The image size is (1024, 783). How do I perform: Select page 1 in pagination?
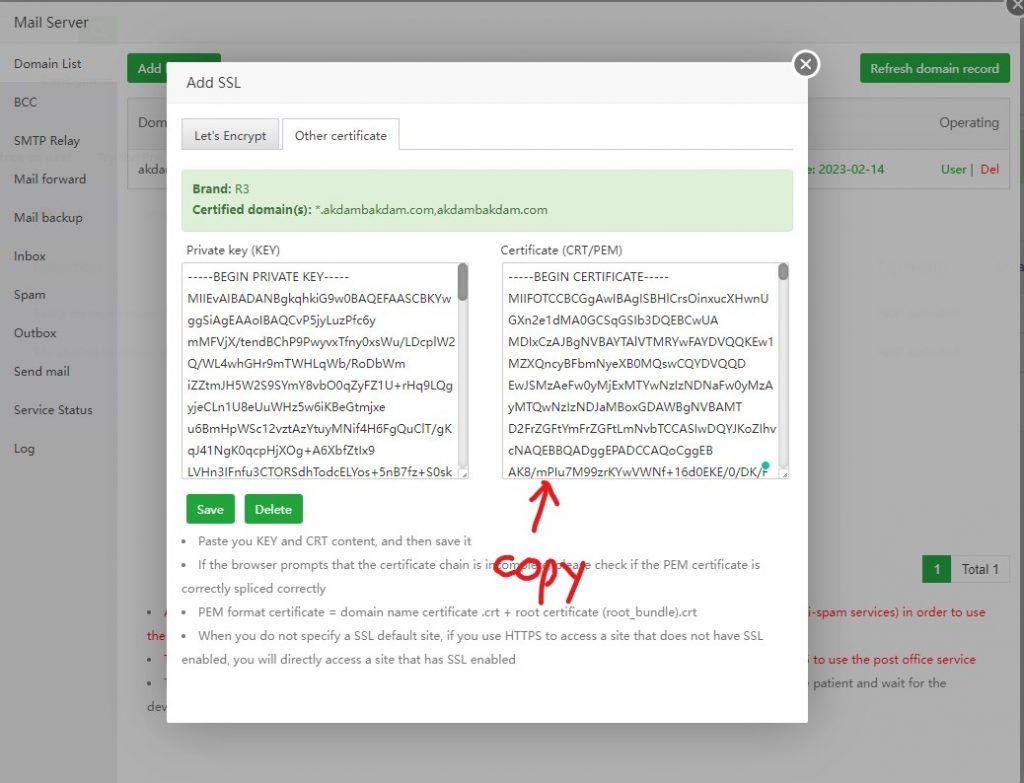point(936,569)
